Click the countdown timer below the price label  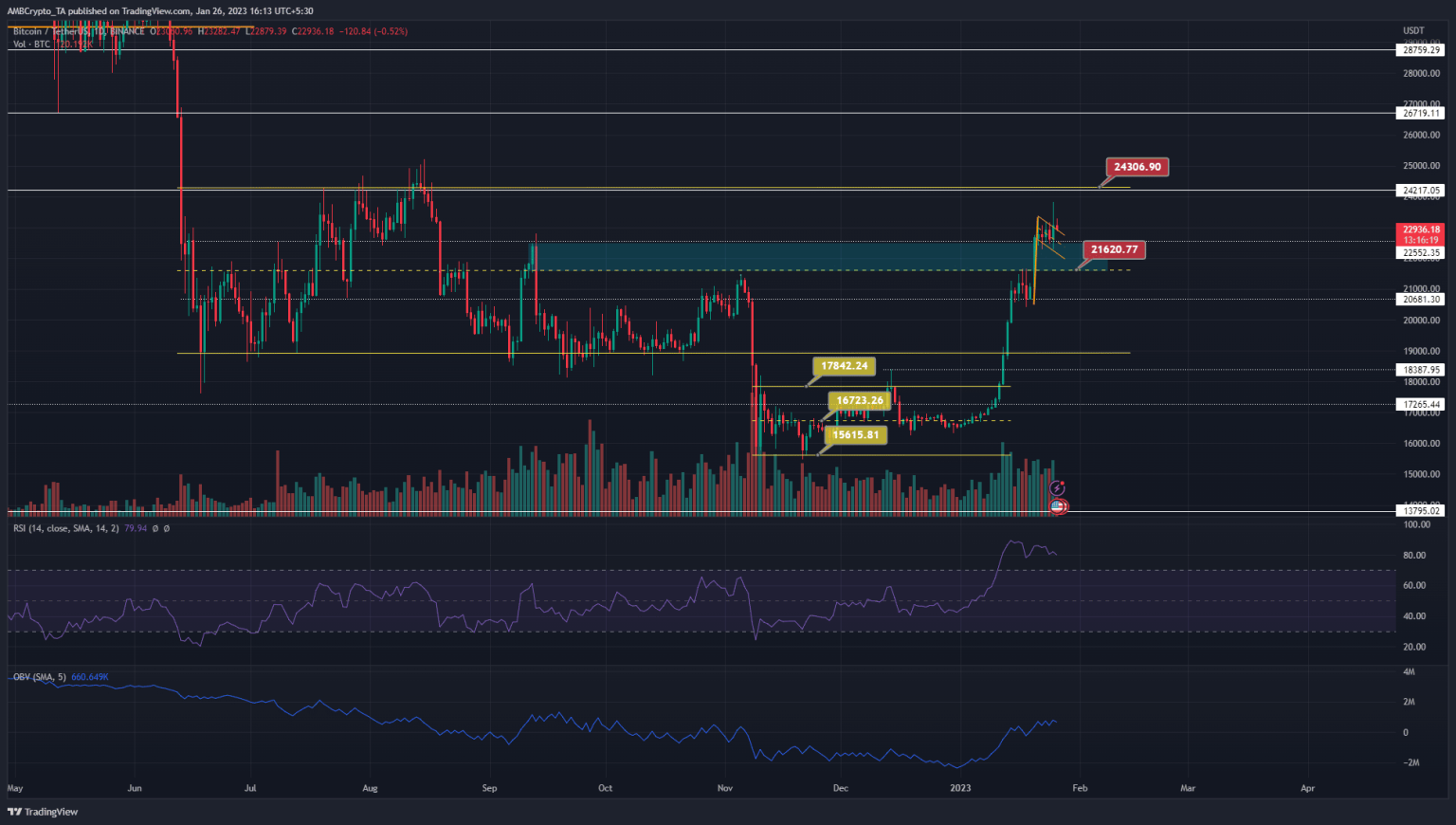1419,241
